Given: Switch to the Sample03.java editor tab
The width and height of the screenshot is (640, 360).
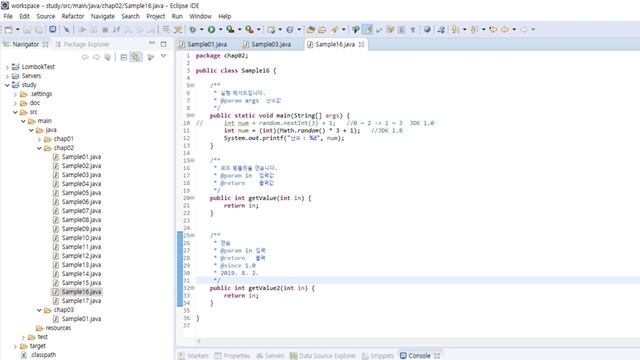Looking at the screenshot, I should 267,44.
